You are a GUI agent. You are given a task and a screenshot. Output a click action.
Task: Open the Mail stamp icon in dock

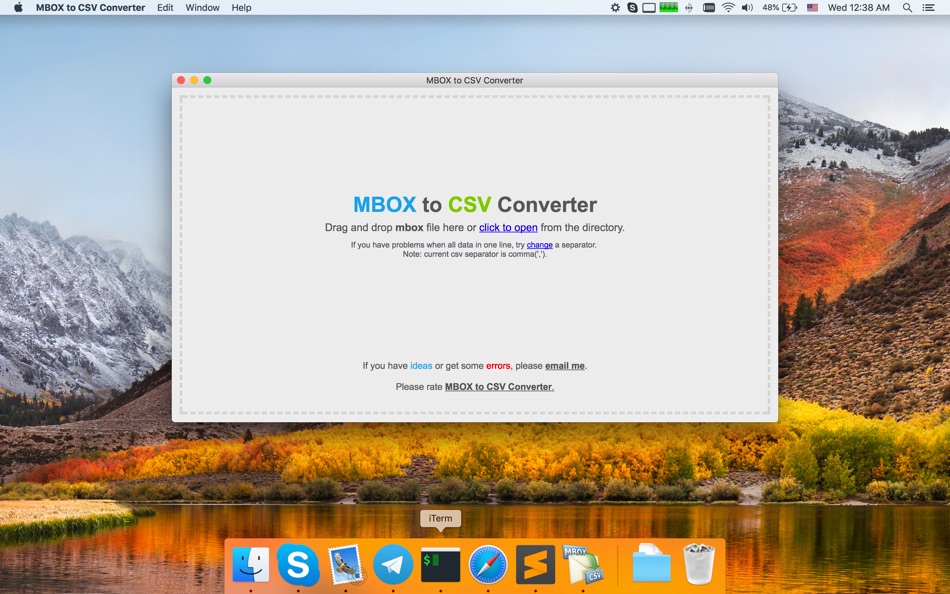pyautogui.click(x=345, y=564)
